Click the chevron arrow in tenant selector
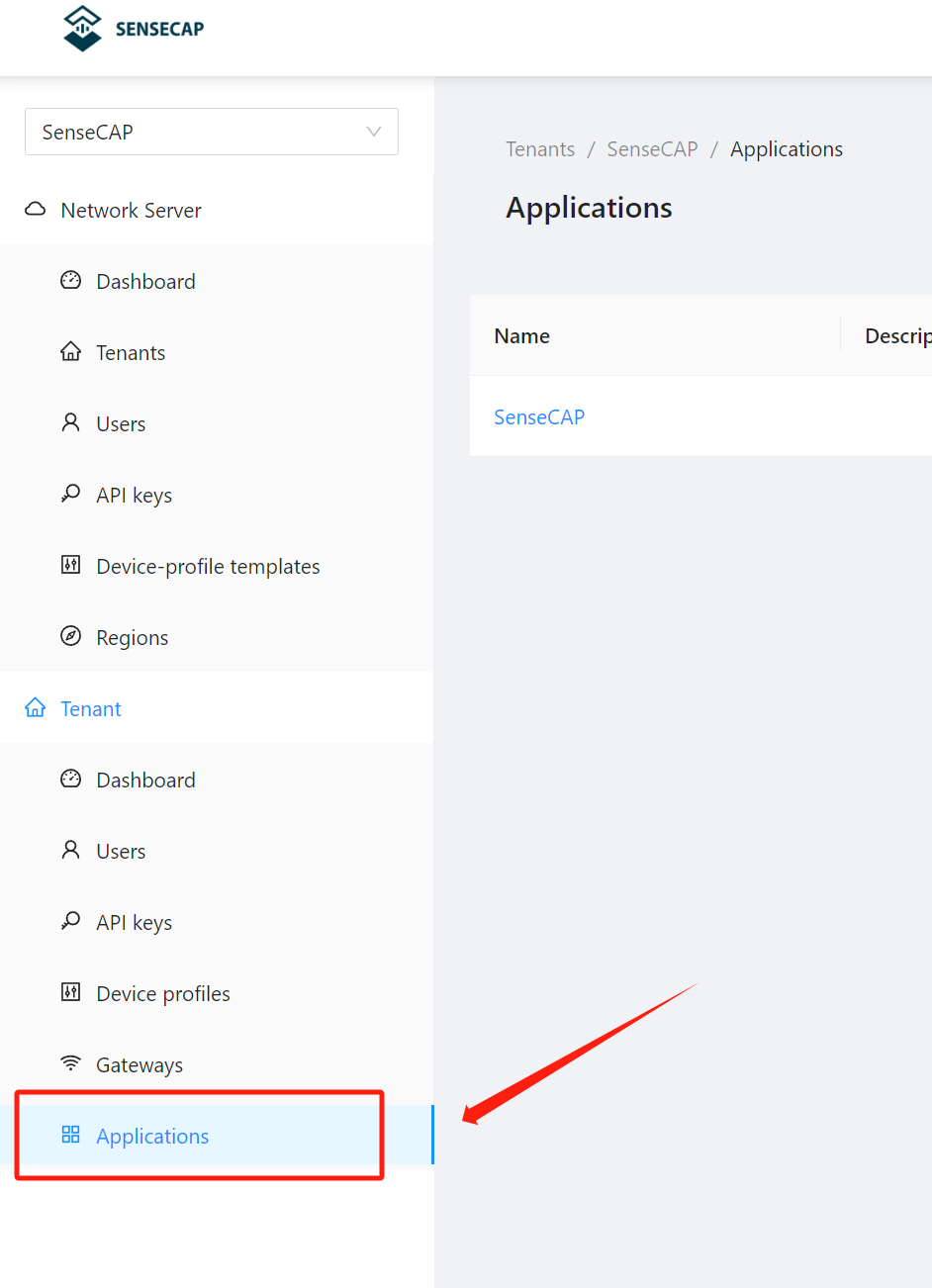Screen dimensions: 932x1288 374,132
